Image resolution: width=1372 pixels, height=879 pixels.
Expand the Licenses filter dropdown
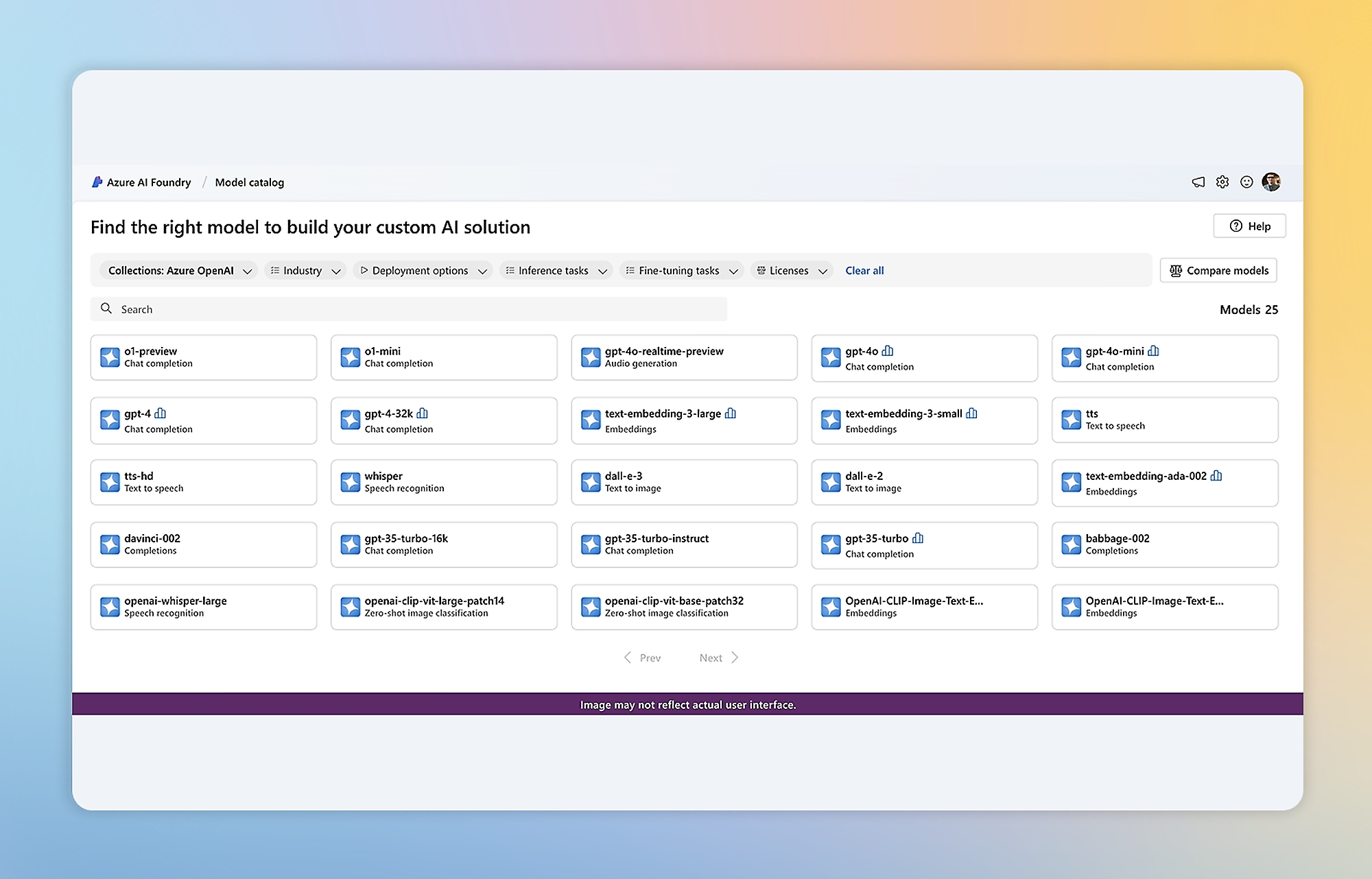tap(792, 271)
